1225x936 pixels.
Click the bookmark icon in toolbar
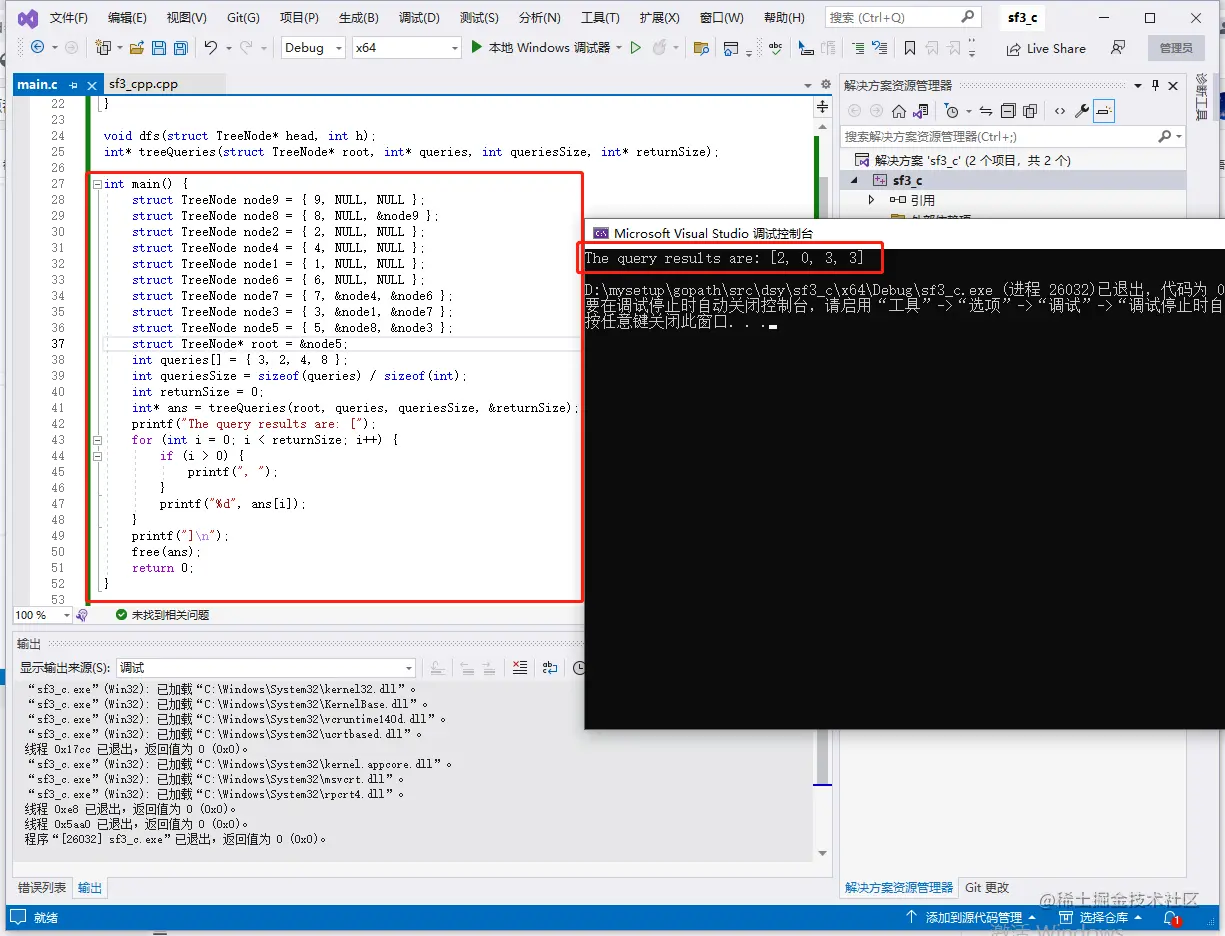pos(909,47)
